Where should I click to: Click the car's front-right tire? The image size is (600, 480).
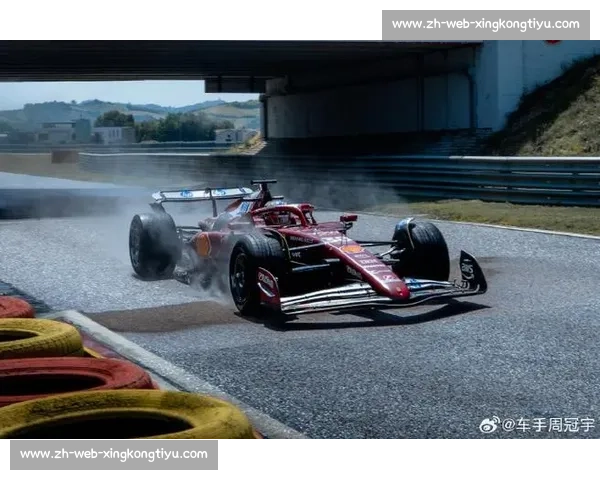pyautogui.click(x=422, y=249)
